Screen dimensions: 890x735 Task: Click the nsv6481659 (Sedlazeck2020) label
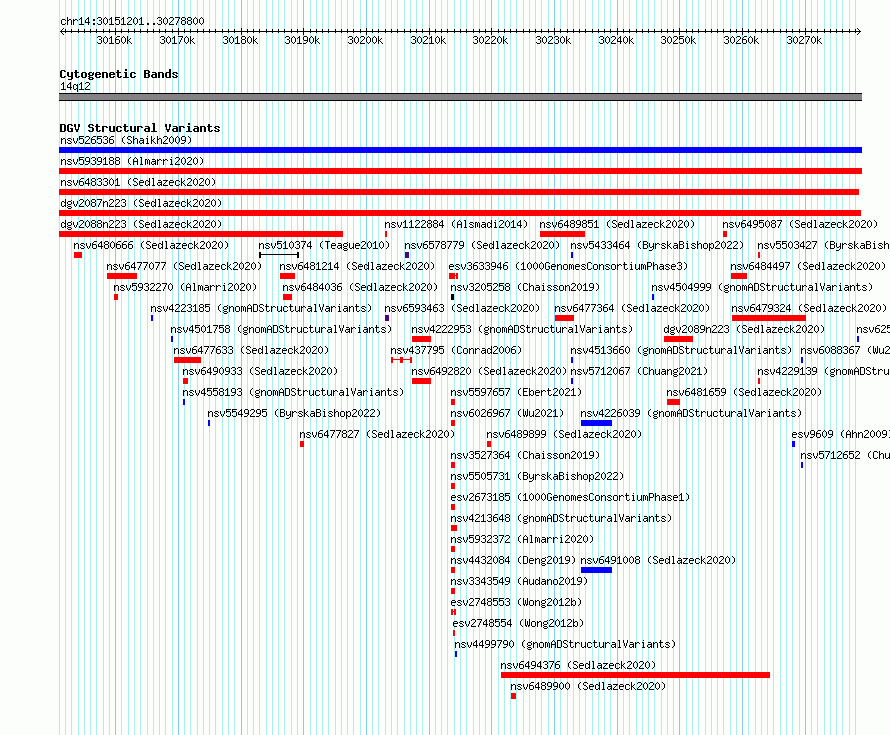coord(744,392)
